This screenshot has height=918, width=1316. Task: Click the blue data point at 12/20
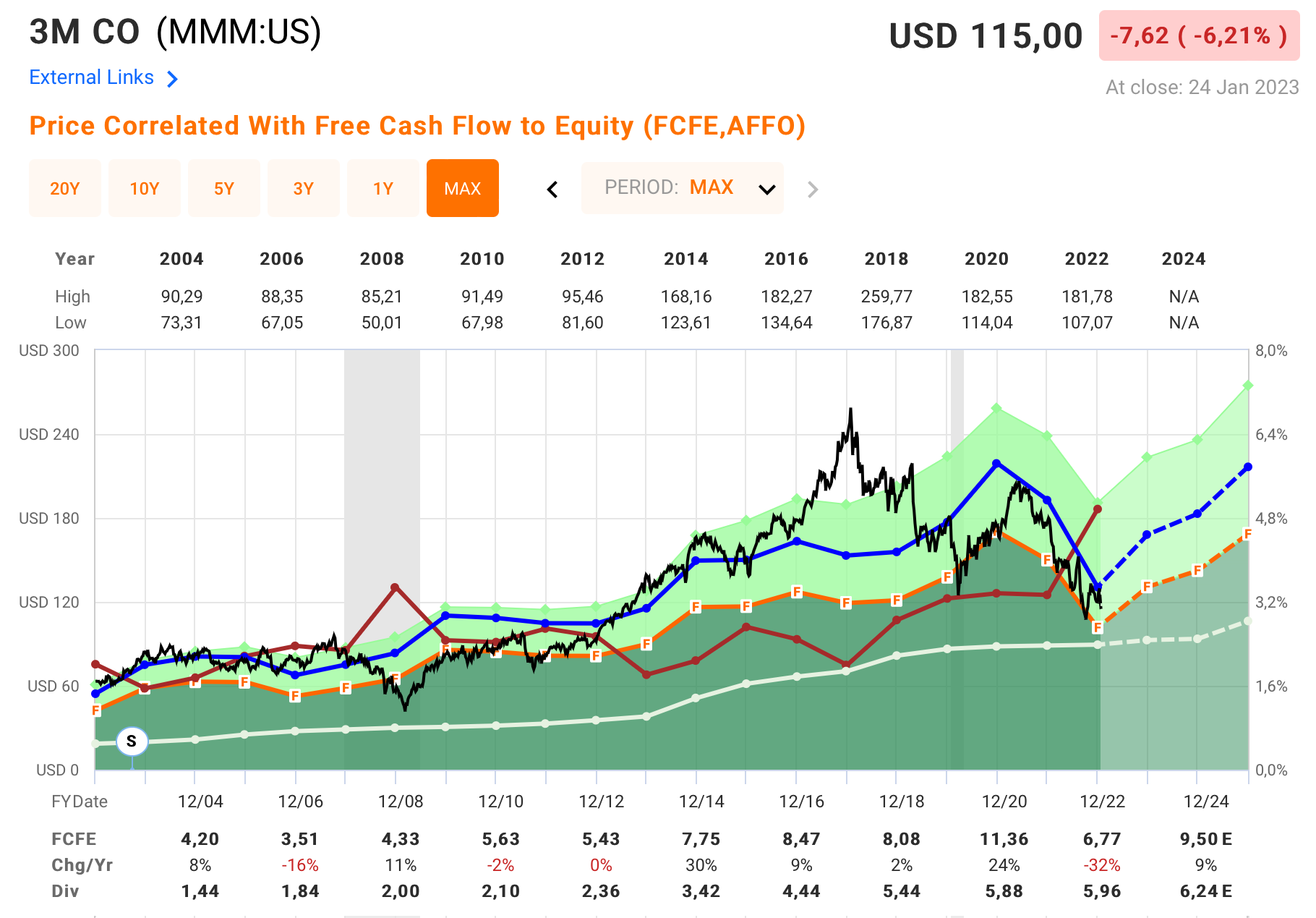coord(996,464)
